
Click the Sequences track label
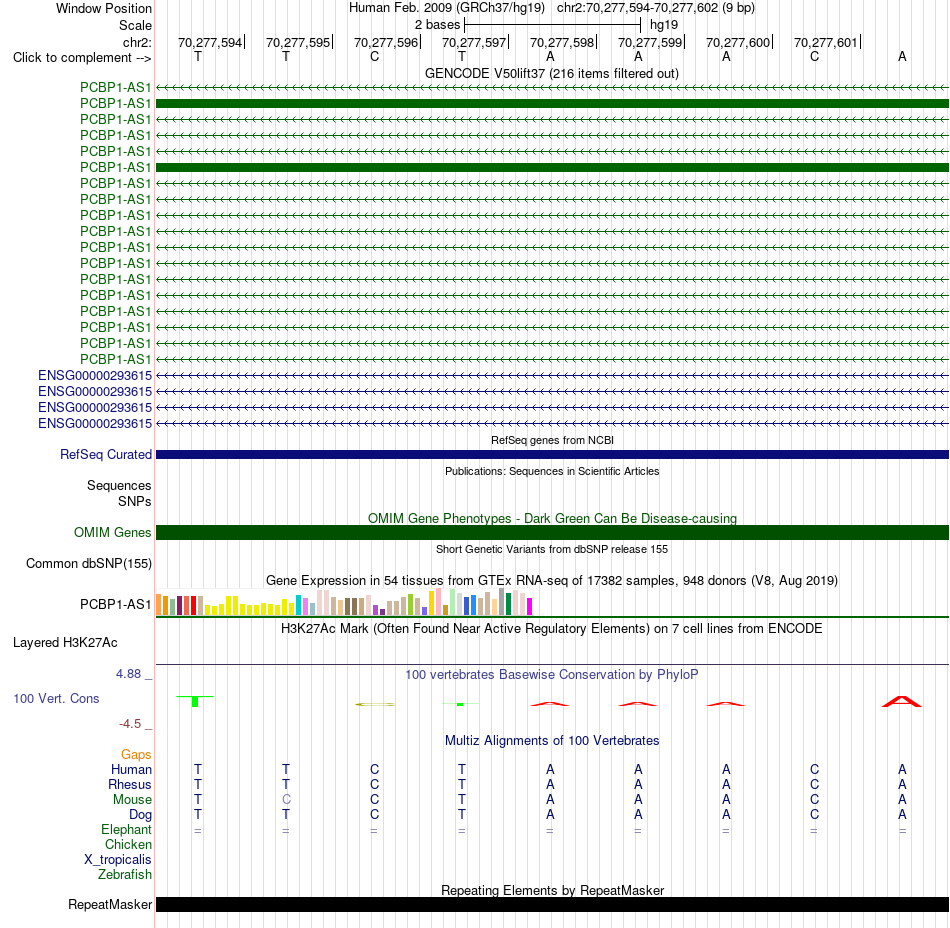coord(119,485)
